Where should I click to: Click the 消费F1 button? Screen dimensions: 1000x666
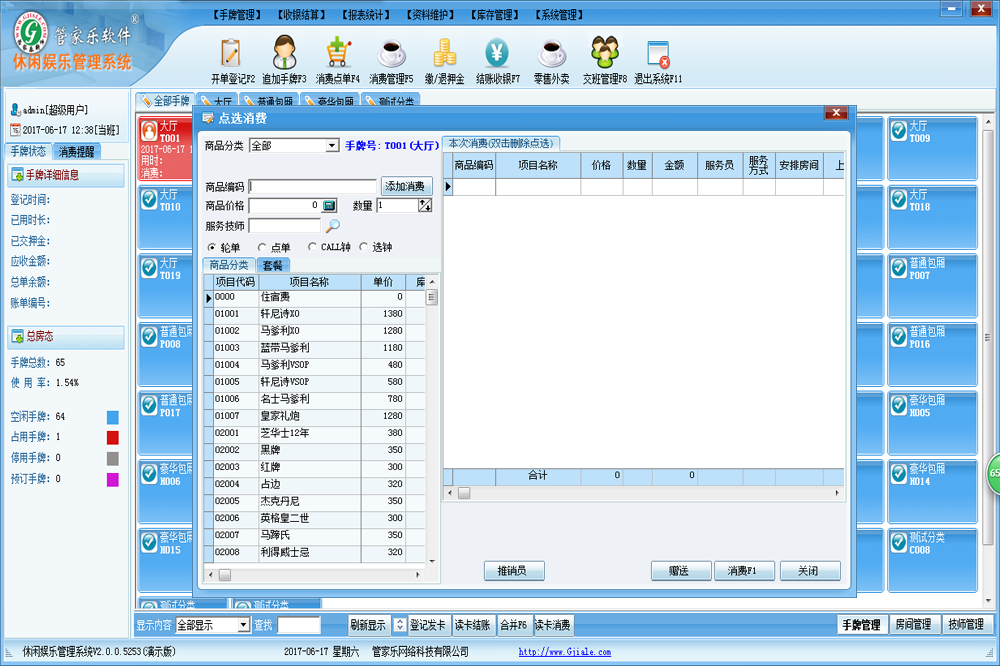point(743,570)
